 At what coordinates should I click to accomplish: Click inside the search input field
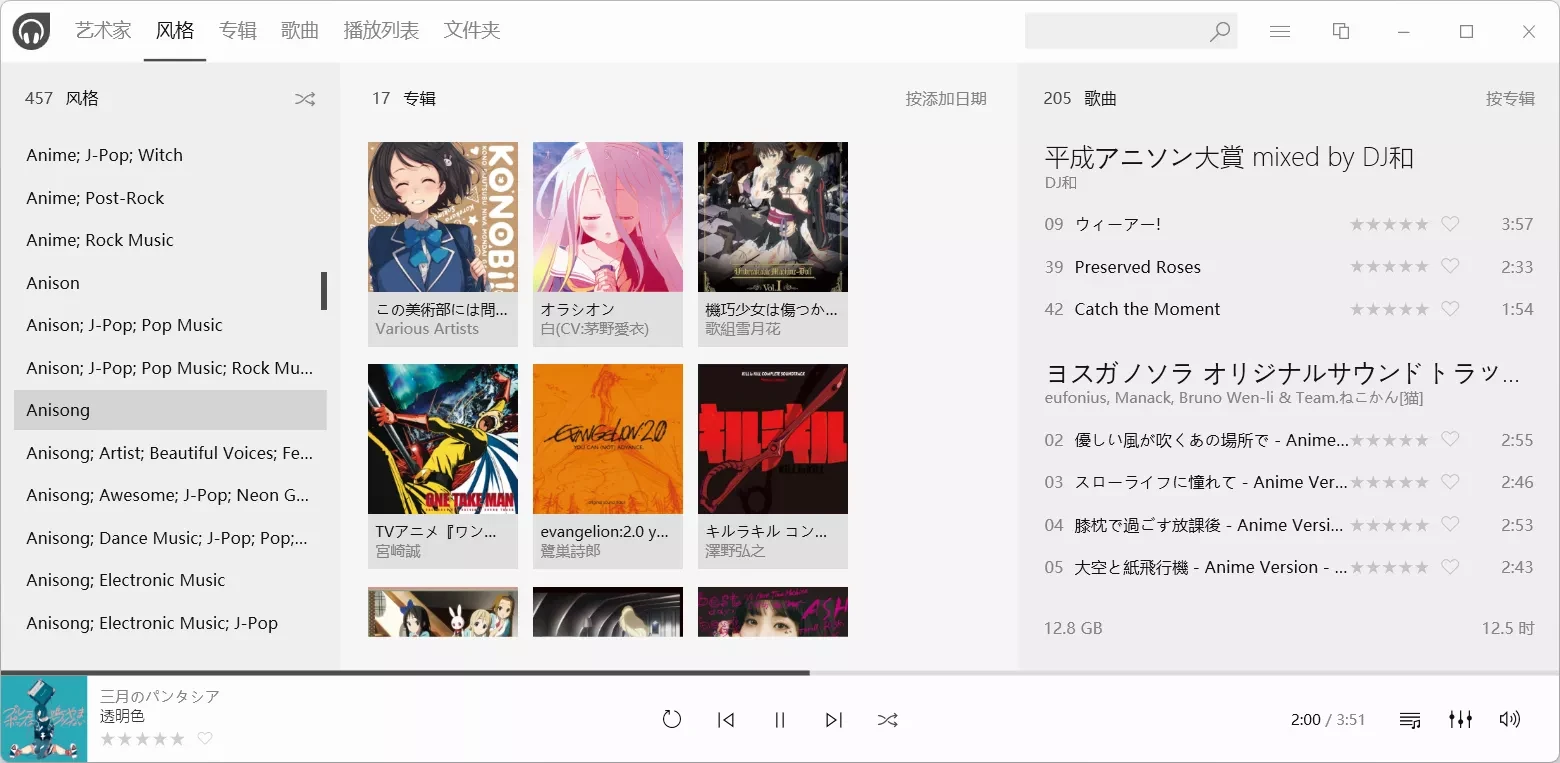click(1116, 31)
